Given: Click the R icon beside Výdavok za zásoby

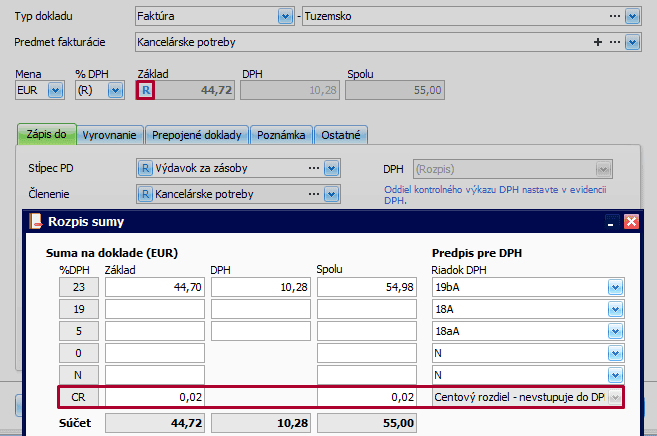Looking at the screenshot, I should point(145,168).
